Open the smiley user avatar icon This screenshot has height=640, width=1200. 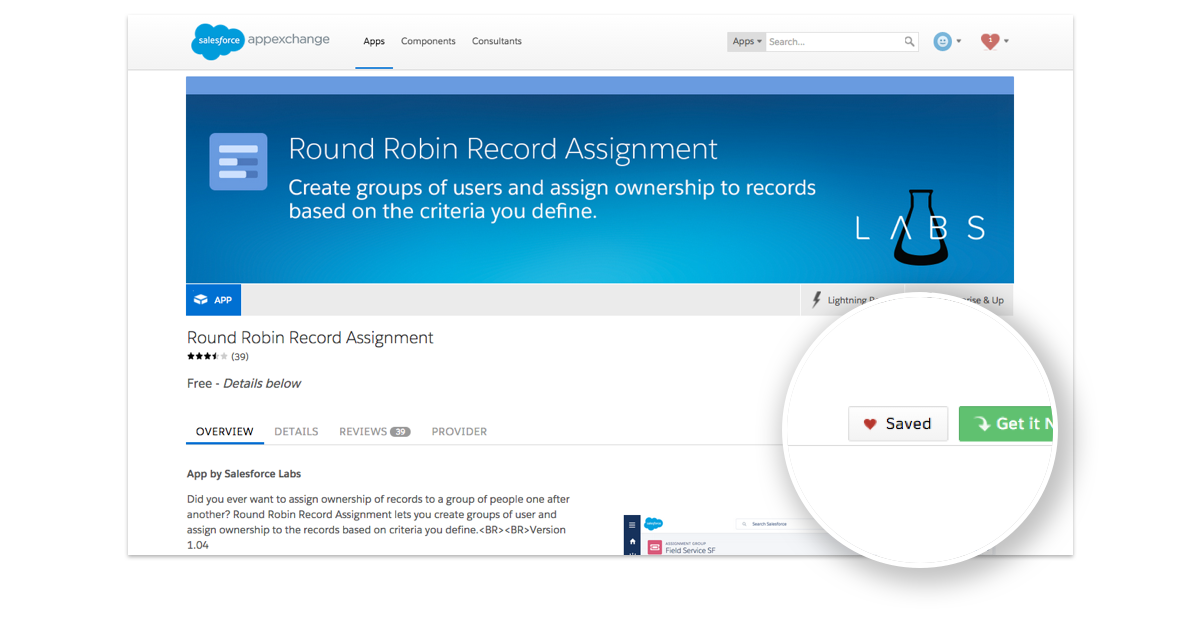coord(942,42)
